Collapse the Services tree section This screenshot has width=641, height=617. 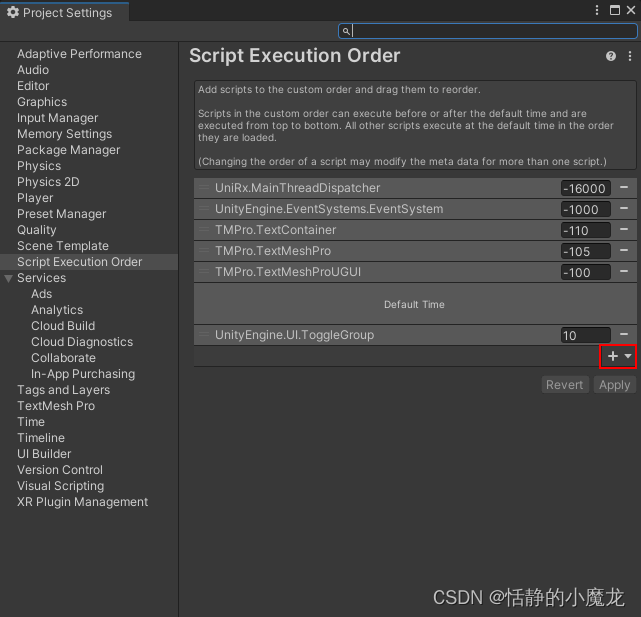pyautogui.click(x=9, y=278)
